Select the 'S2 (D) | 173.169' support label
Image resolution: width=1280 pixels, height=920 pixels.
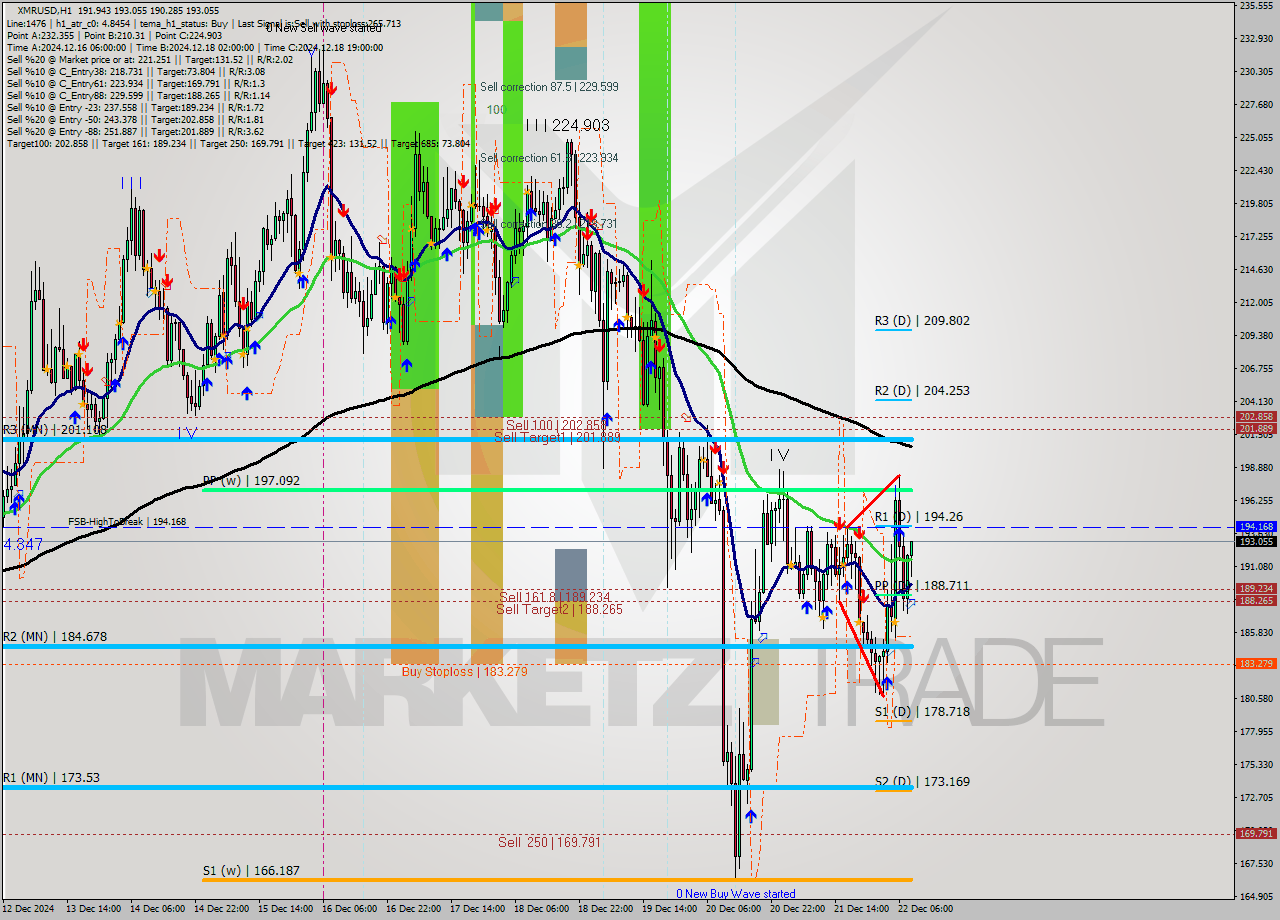(922, 782)
